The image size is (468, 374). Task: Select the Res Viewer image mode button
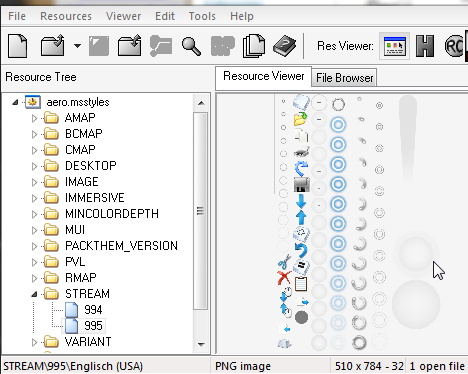point(395,46)
